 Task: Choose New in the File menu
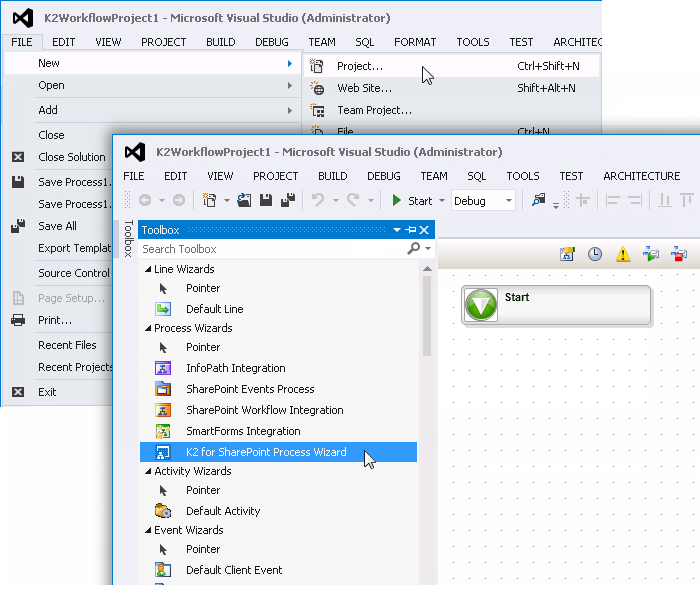pos(152,63)
